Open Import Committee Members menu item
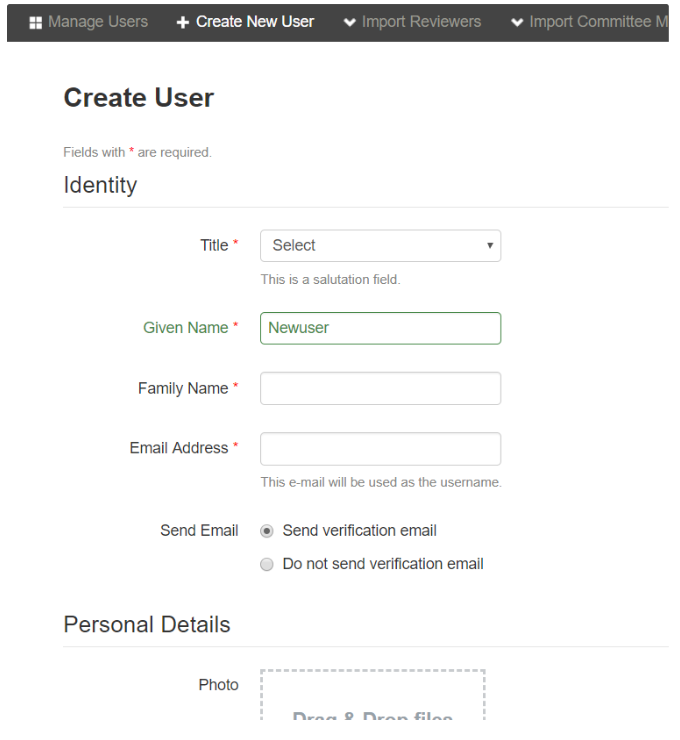The height and width of the screenshot is (740, 680). tap(590, 22)
